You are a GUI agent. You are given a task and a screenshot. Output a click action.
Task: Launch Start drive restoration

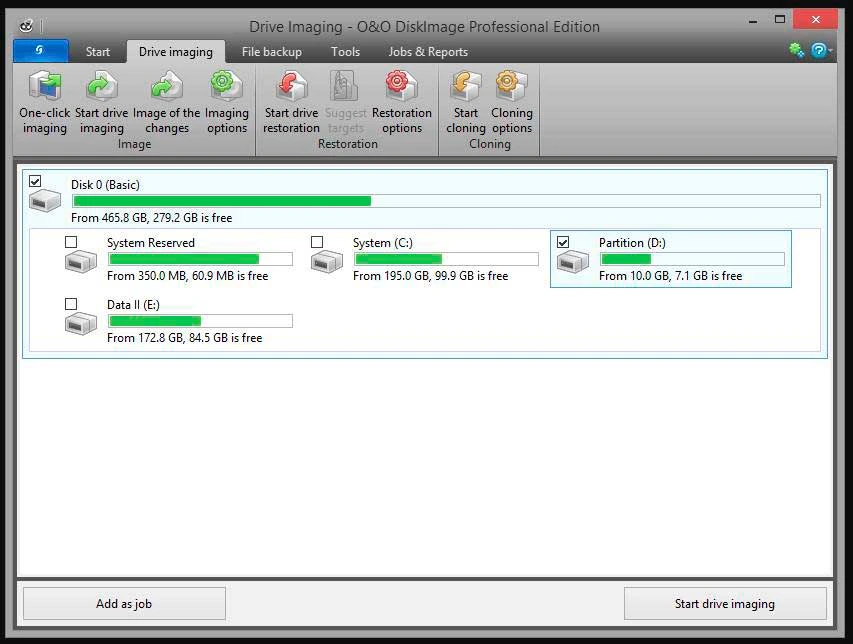[292, 86]
